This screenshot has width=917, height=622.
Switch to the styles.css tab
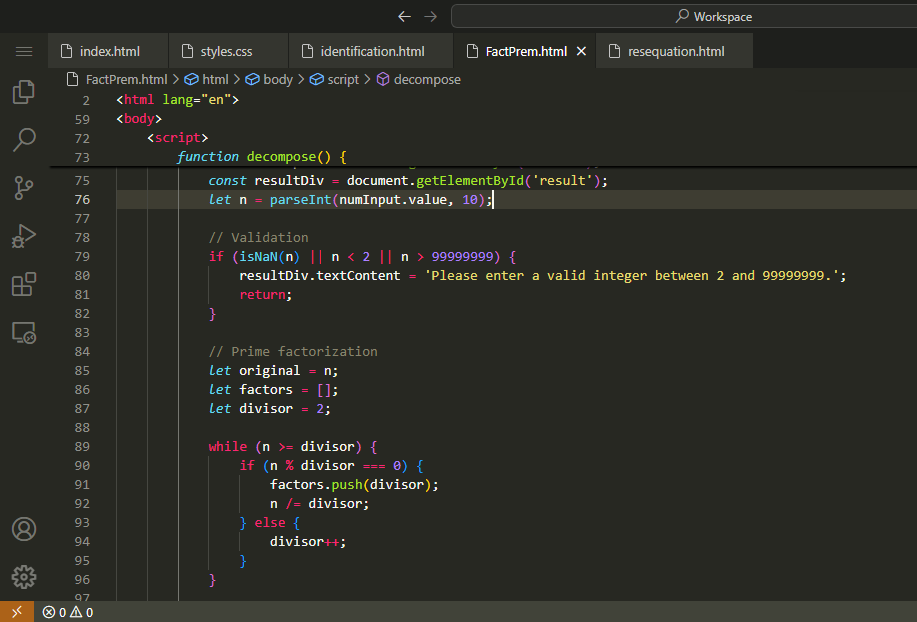click(x=225, y=51)
